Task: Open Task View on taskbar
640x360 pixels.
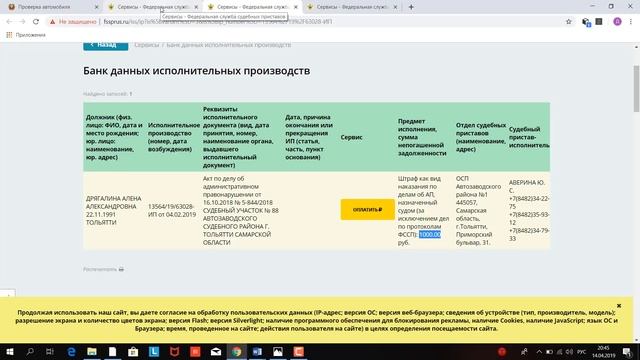Action: 50,351
